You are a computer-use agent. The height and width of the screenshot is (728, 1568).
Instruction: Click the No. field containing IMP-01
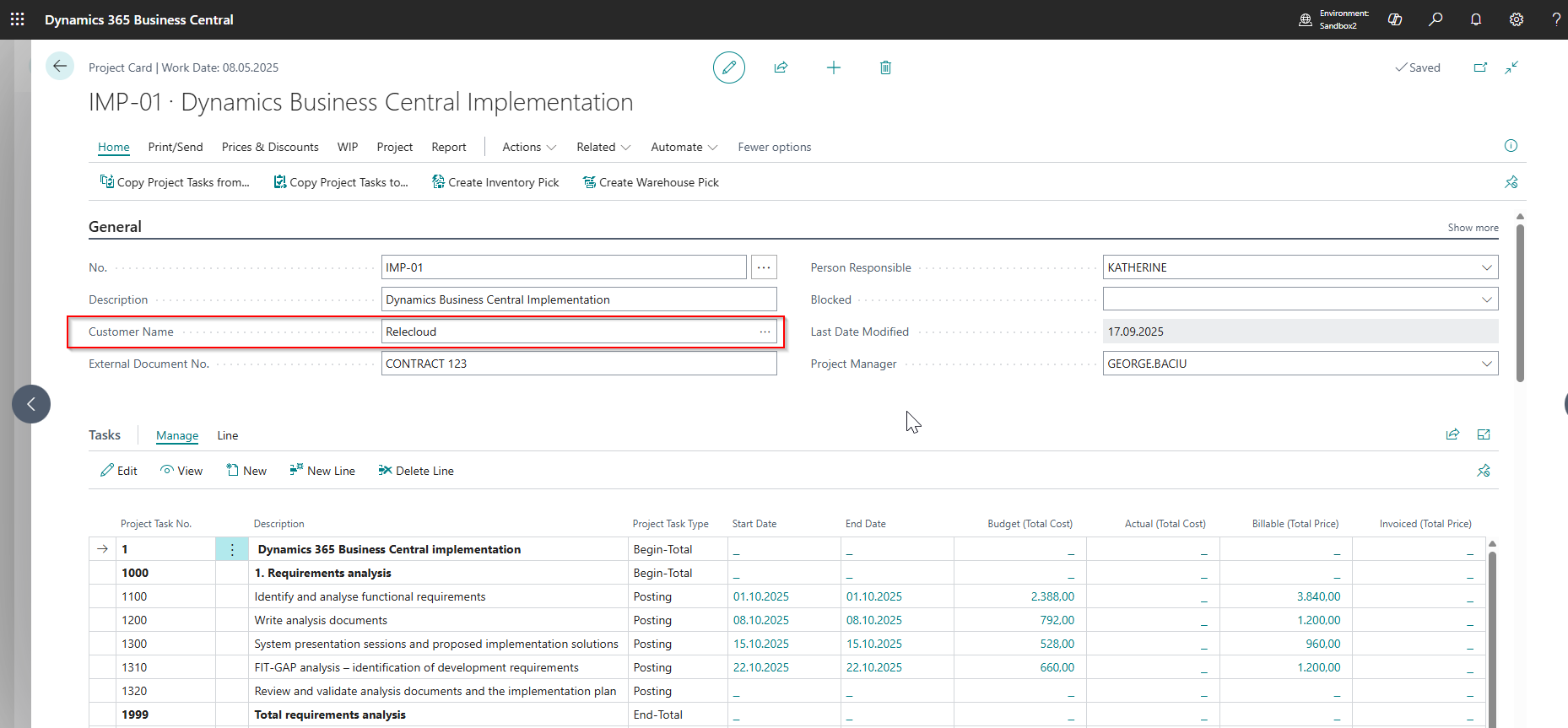point(564,267)
